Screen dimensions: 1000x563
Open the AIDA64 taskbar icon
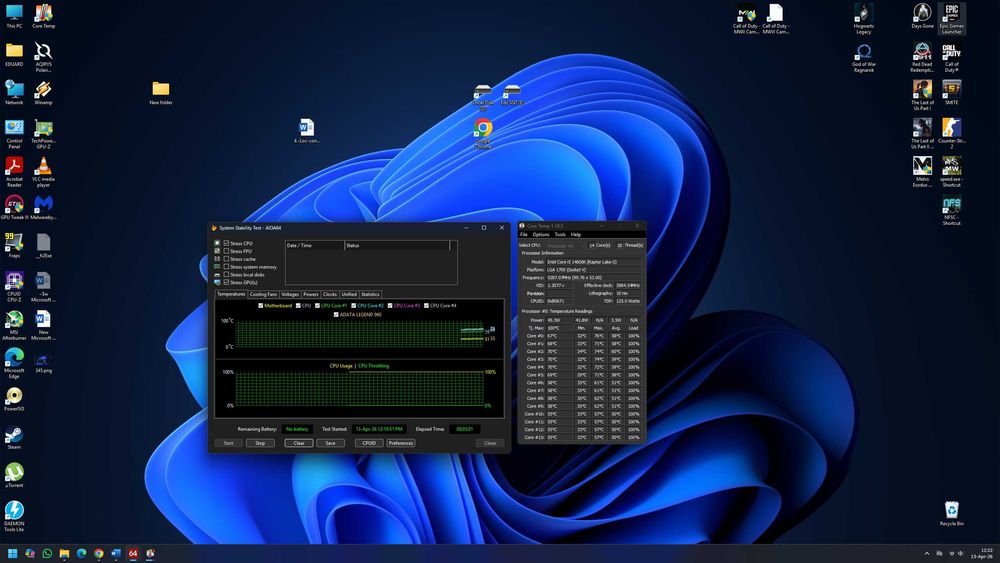coord(133,553)
